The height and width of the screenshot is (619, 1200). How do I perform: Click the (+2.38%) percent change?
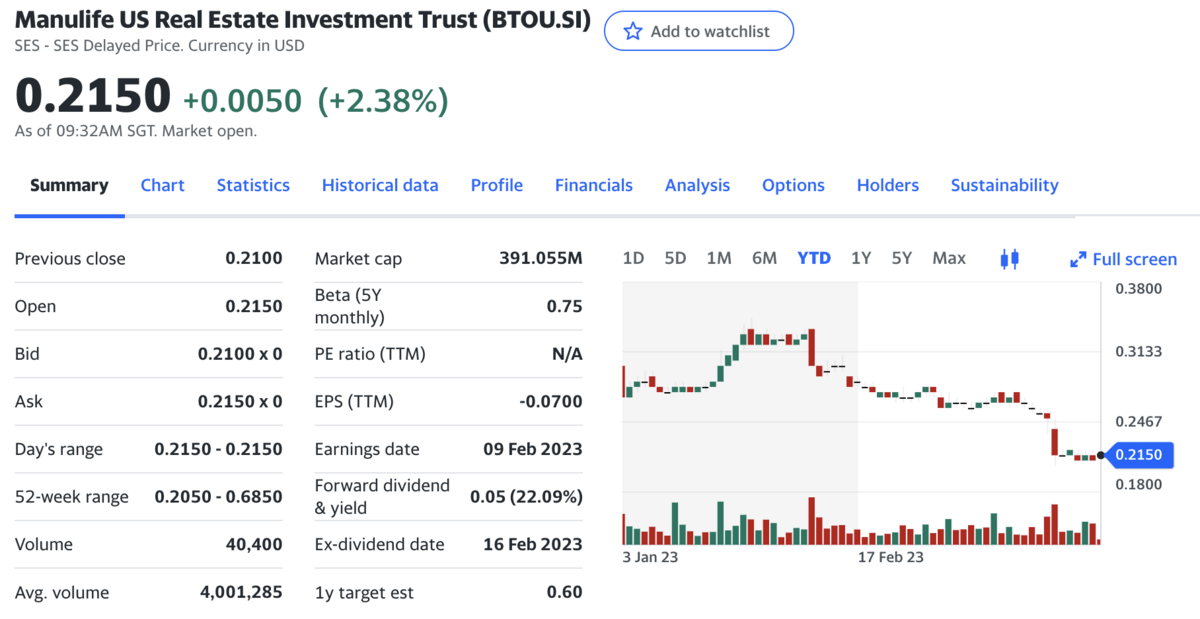[x=383, y=100]
